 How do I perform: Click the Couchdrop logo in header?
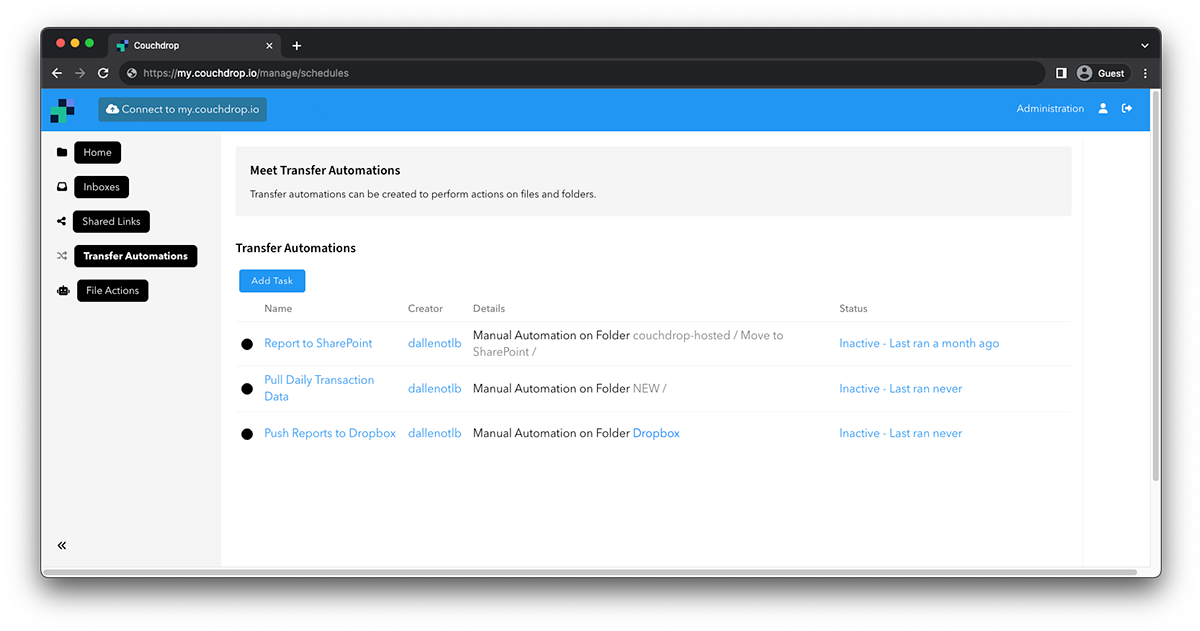62,110
